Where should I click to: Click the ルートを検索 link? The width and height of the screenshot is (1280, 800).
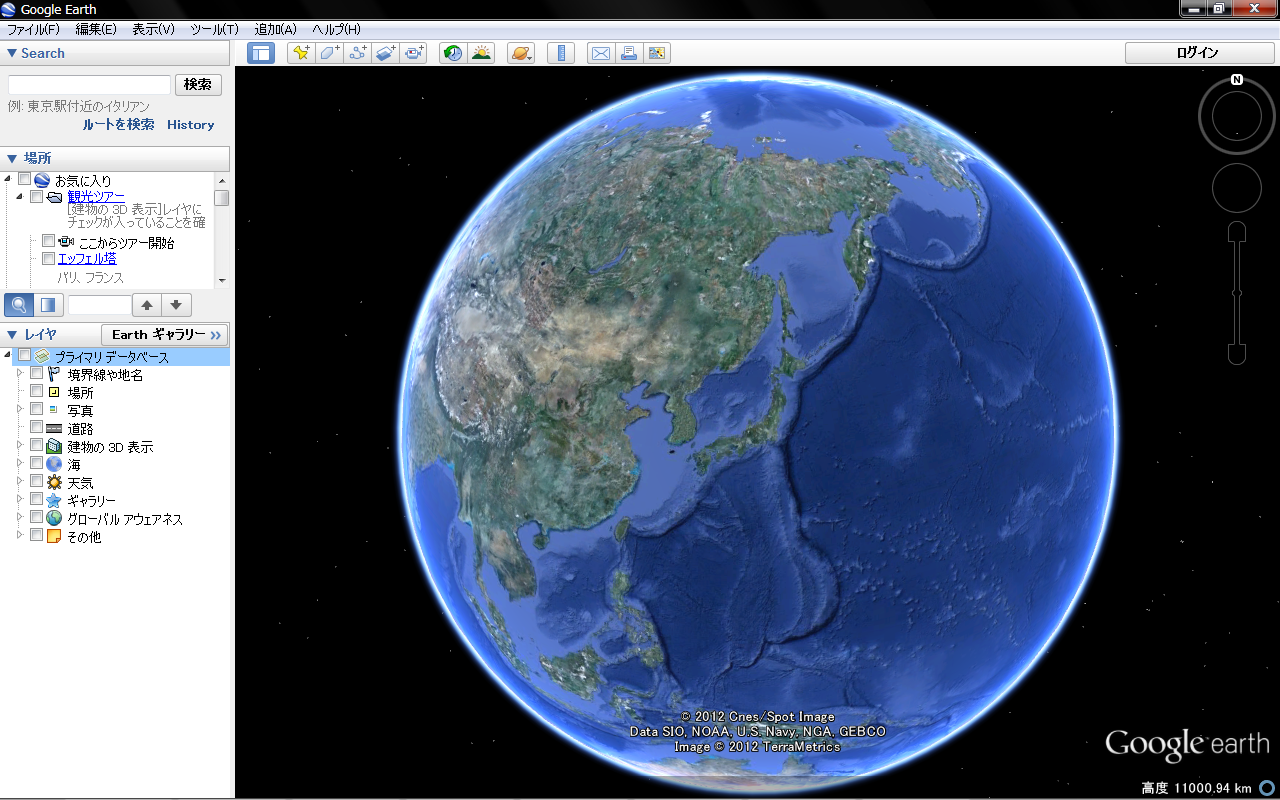pyautogui.click(x=118, y=125)
